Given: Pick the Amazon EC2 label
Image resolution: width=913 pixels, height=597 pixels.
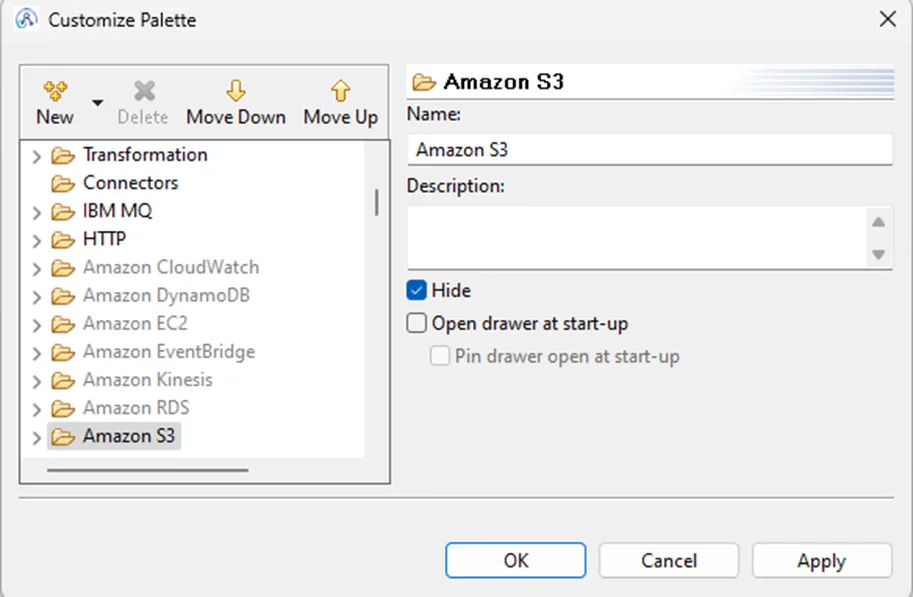Looking at the screenshot, I should (x=135, y=323).
